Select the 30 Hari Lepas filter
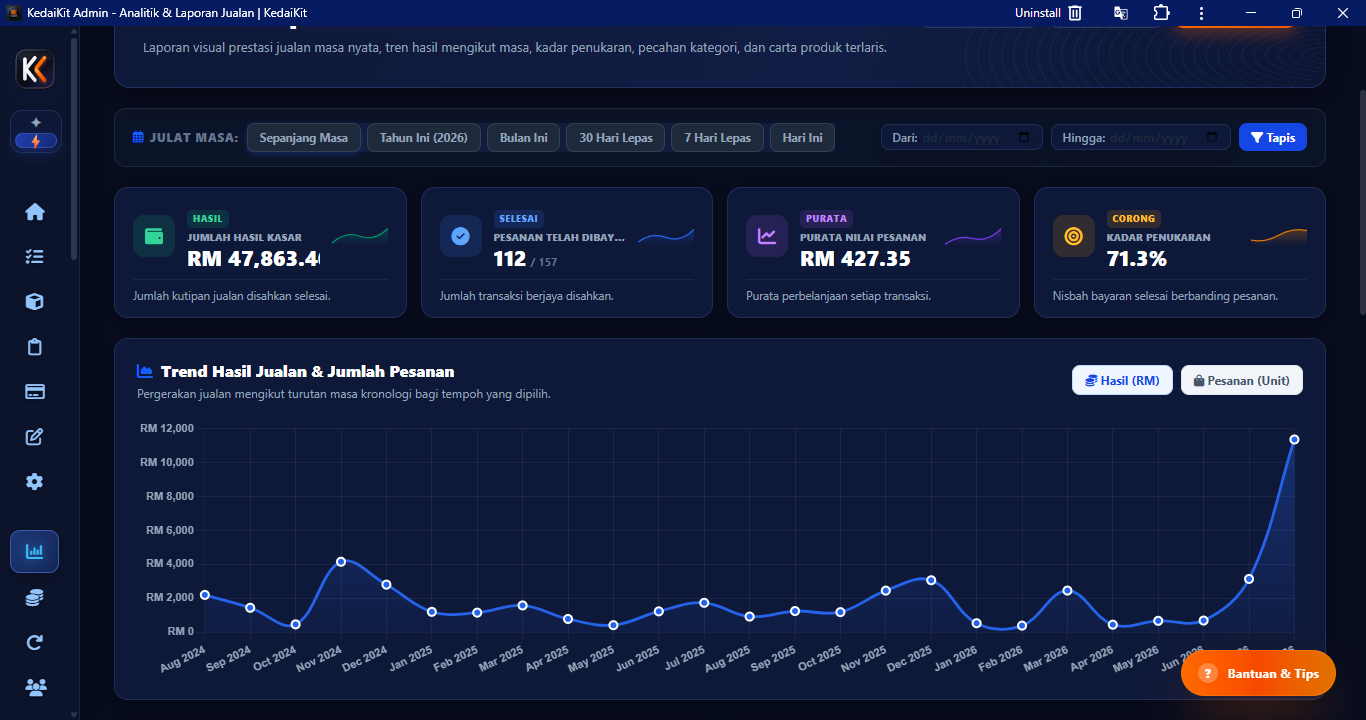Viewport: 1366px width, 720px height. pyautogui.click(x=616, y=138)
